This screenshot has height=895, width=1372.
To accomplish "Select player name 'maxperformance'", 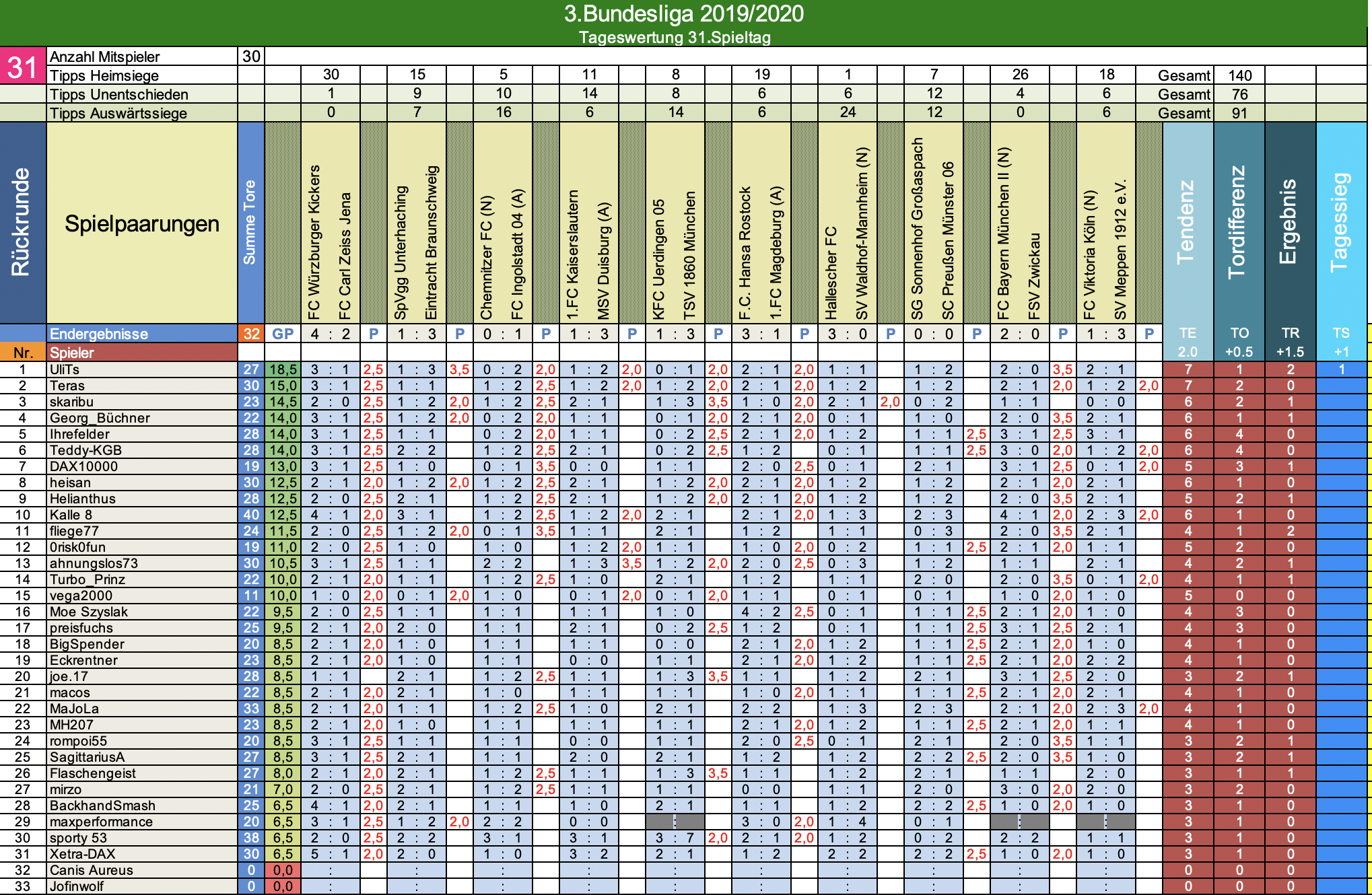I will 101,822.
